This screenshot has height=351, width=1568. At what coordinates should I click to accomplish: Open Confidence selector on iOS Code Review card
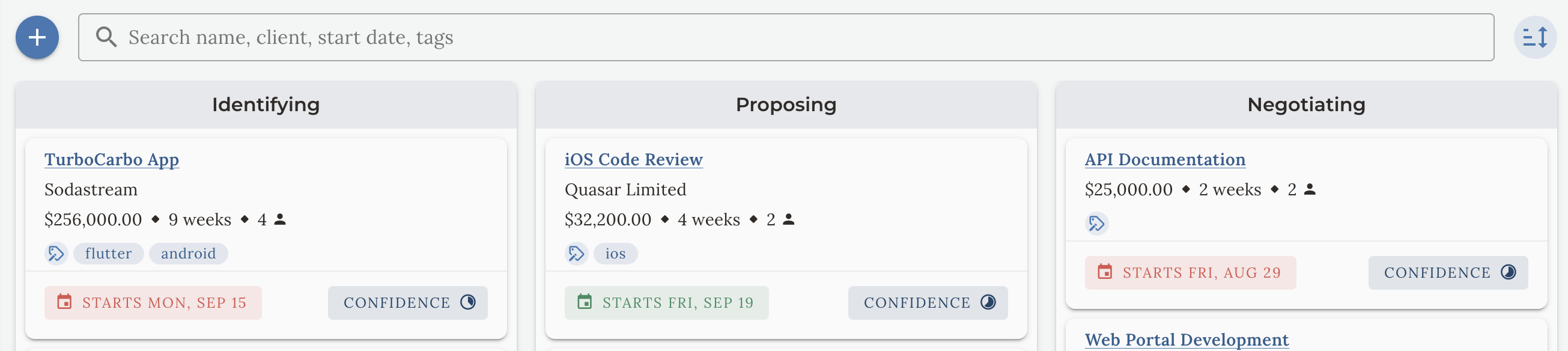927,303
